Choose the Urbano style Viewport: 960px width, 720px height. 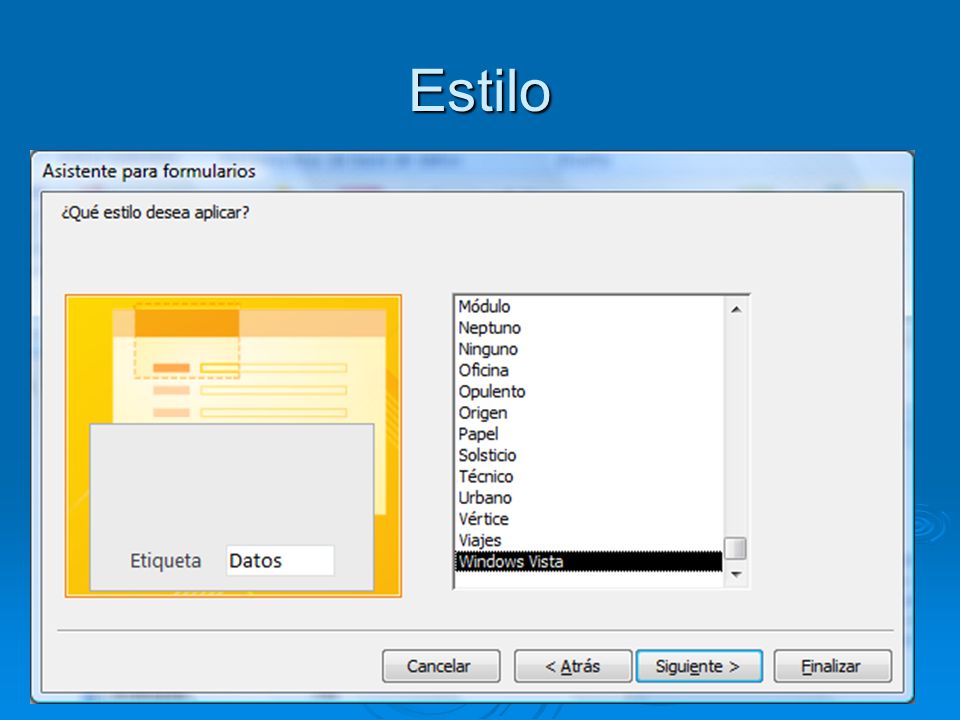[589, 497]
